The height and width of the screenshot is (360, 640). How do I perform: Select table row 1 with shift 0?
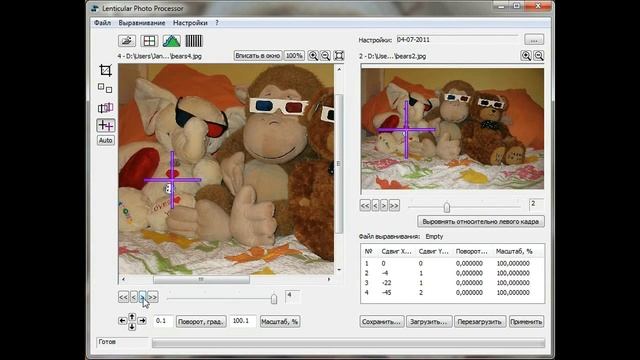(x=452, y=264)
